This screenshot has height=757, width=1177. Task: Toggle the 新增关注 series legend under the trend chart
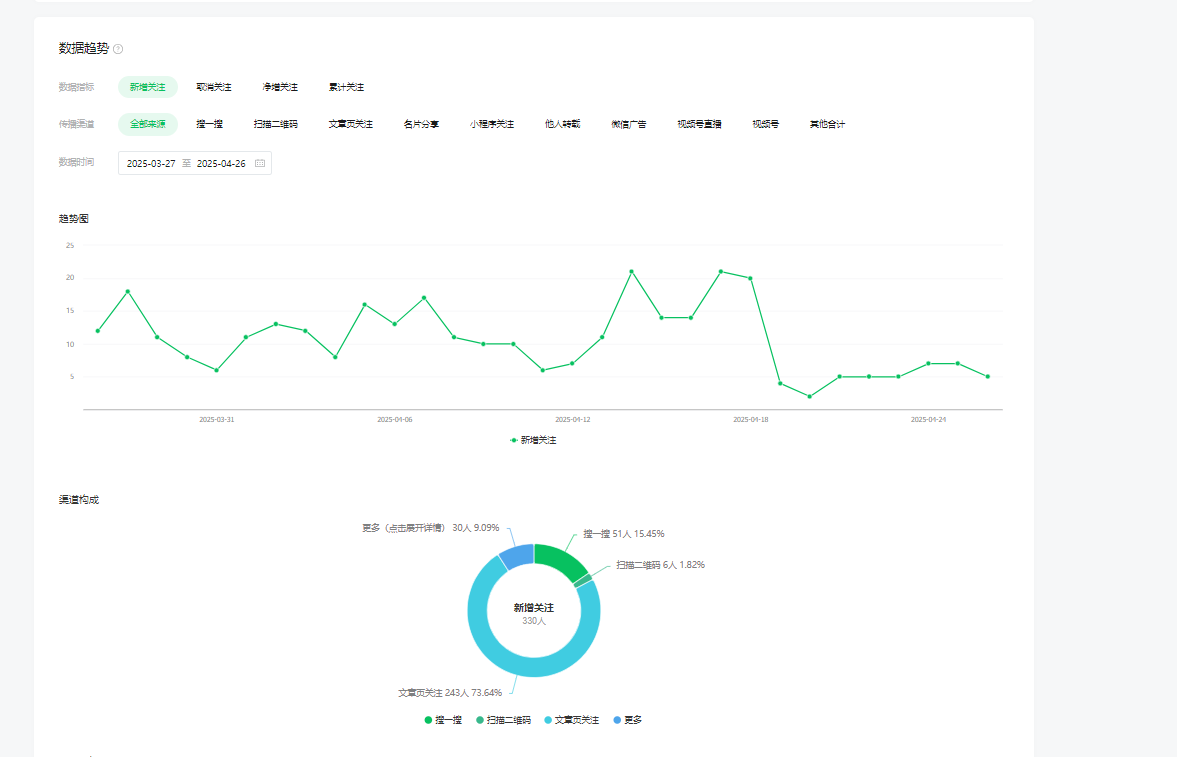point(533,440)
